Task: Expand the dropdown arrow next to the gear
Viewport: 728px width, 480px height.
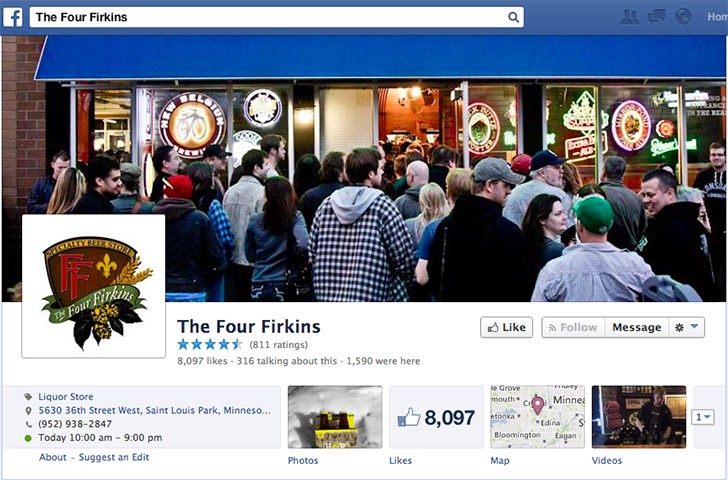Action: tap(695, 327)
